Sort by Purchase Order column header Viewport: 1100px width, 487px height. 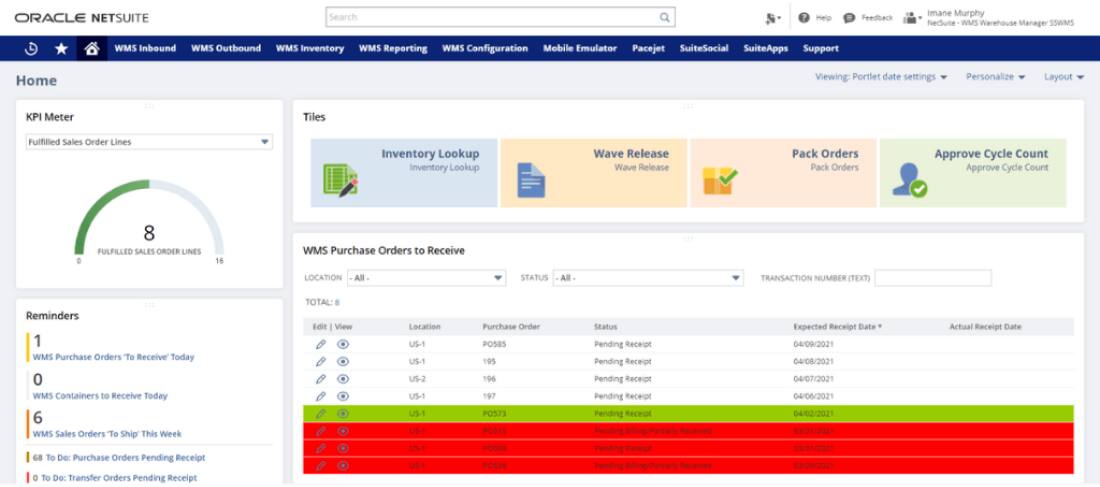tap(511, 327)
